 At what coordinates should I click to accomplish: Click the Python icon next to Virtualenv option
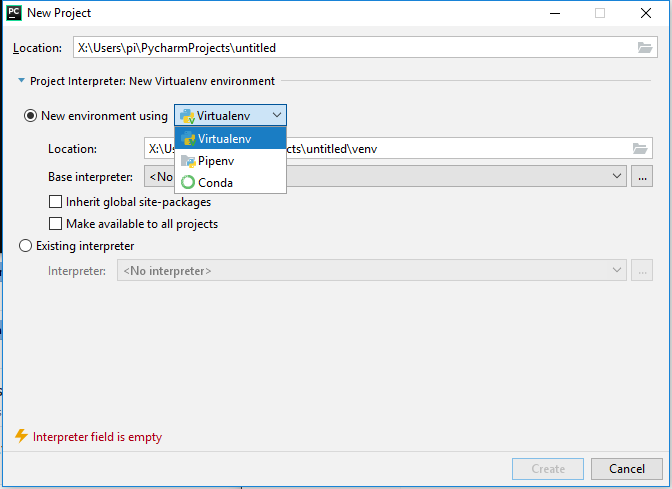click(188, 138)
